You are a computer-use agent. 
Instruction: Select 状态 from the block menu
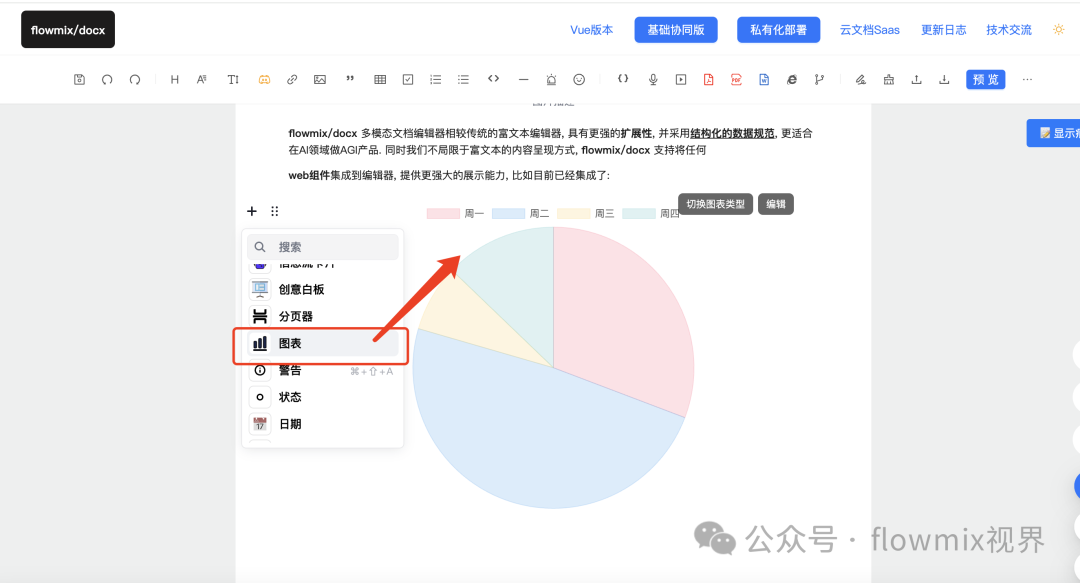click(x=322, y=397)
